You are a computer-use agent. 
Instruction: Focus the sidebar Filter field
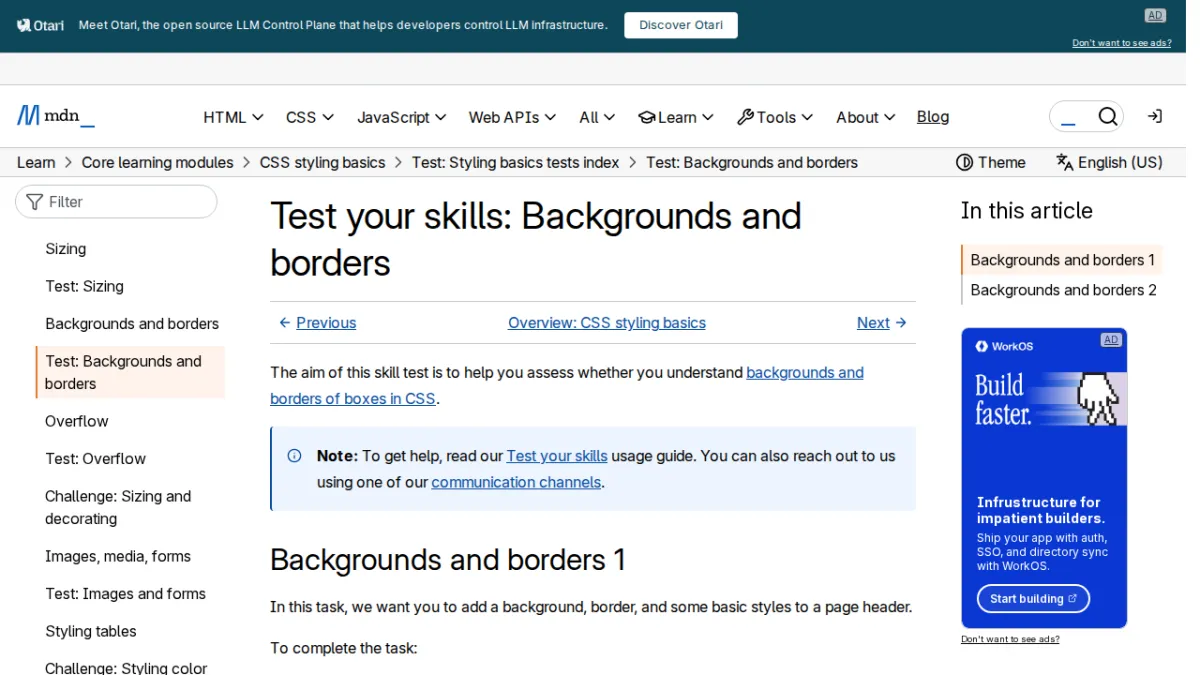point(116,202)
